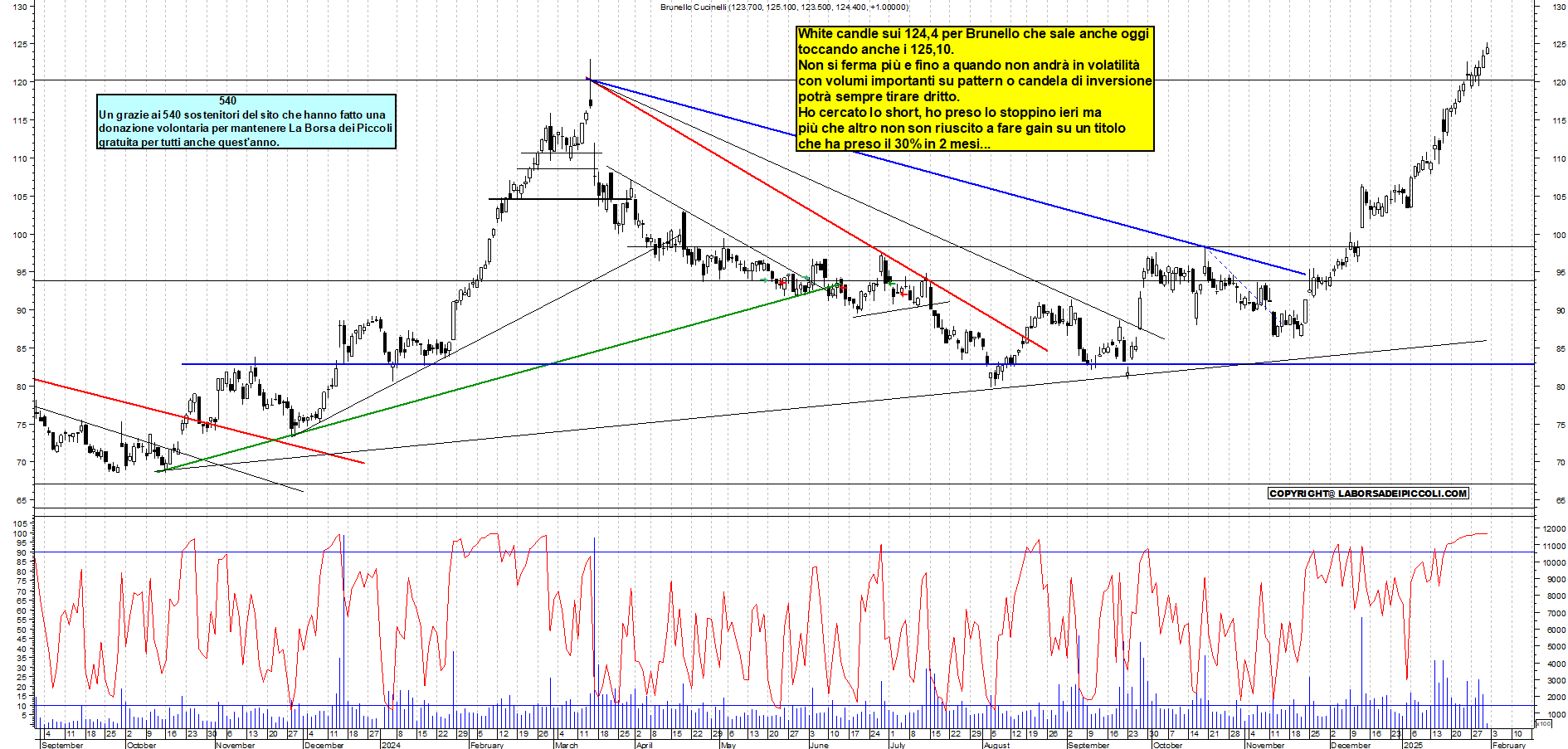The height and width of the screenshot is (749, 1568).
Task: Click the yellow note line 'White candle sui 124,4'
Action: coord(973,33)
